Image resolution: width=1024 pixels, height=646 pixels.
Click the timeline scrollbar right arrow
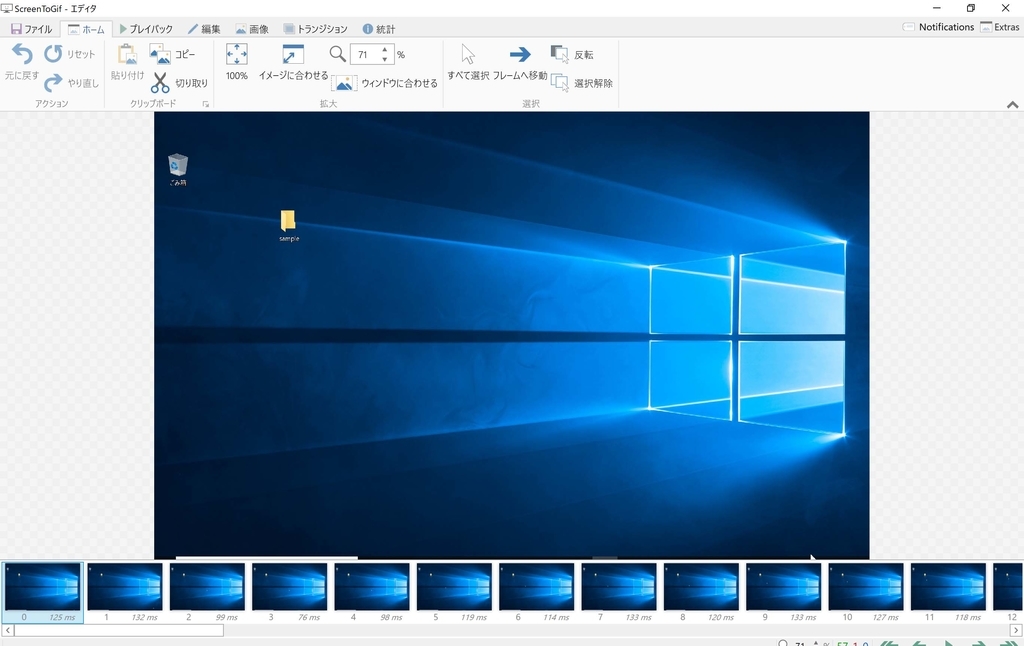pyautogui.click(x=1016, y=630)
